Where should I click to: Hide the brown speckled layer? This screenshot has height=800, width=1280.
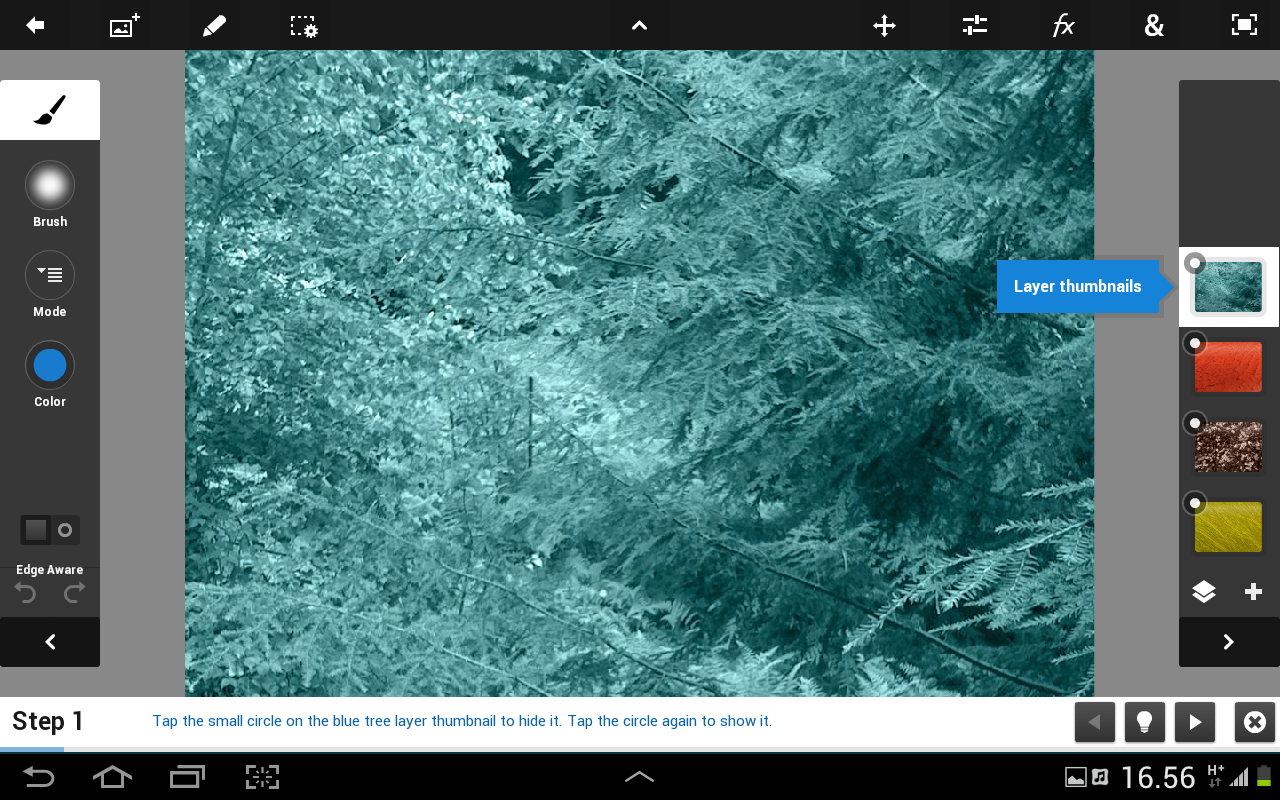tap(1194, 423)
